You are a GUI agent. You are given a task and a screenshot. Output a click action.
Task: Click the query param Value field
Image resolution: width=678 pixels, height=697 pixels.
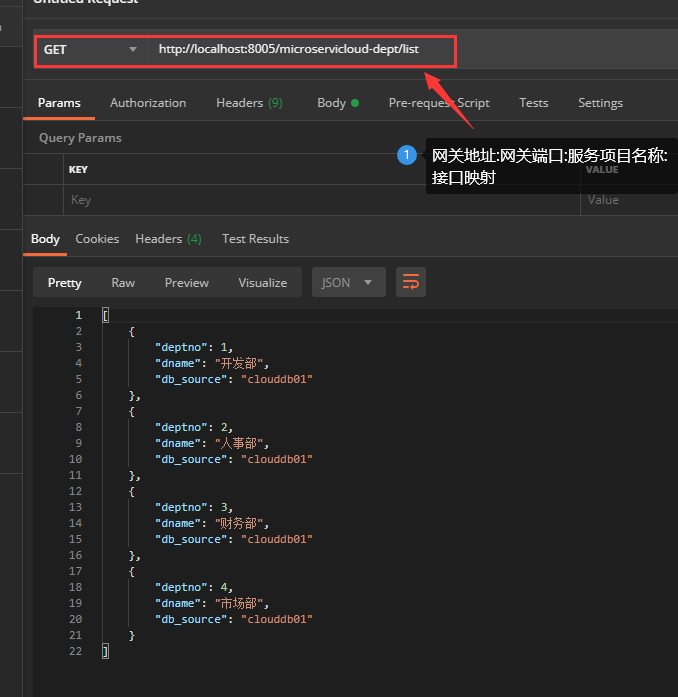tap(629, 200)
